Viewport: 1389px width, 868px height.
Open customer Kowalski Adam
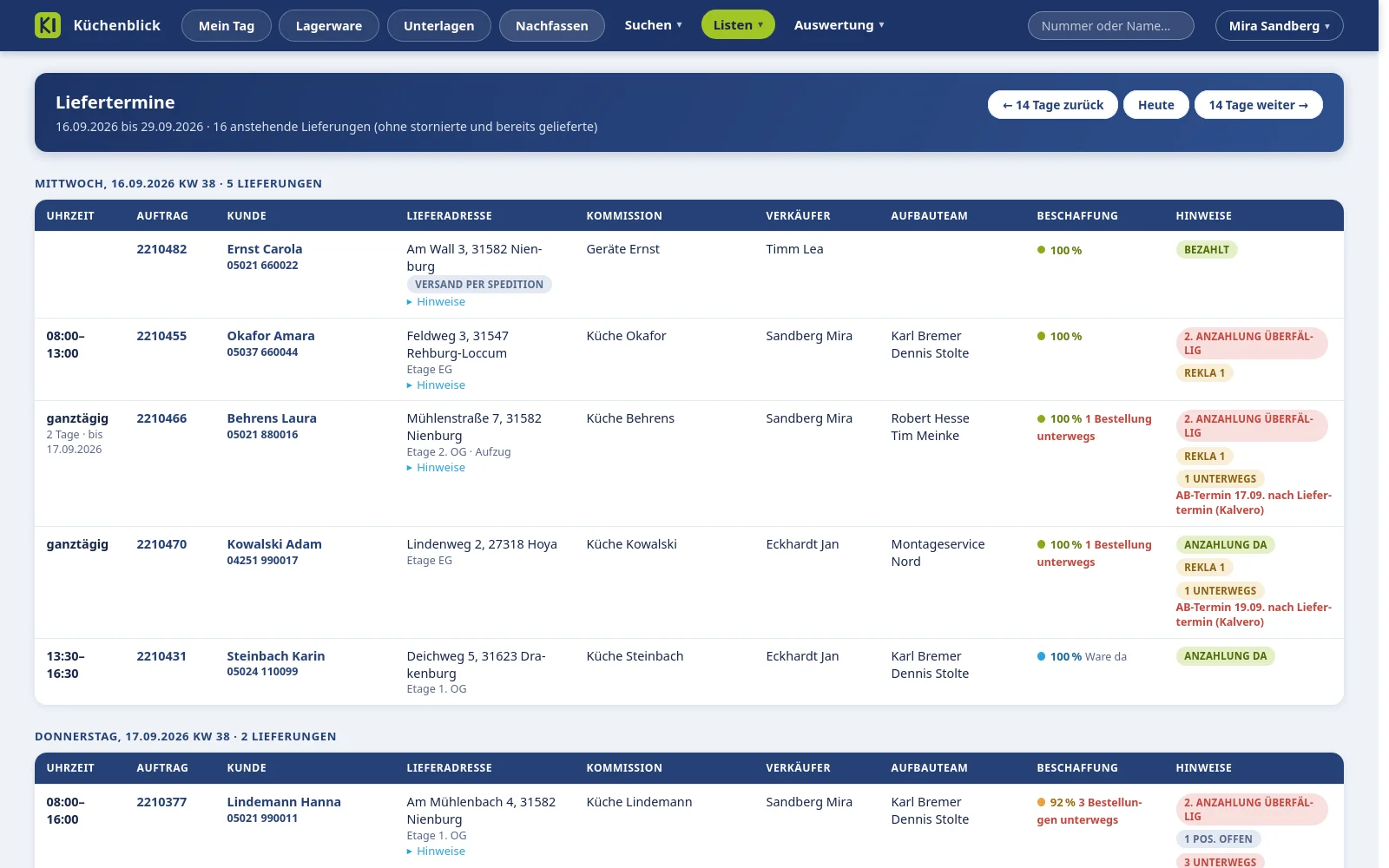[274, 544]
